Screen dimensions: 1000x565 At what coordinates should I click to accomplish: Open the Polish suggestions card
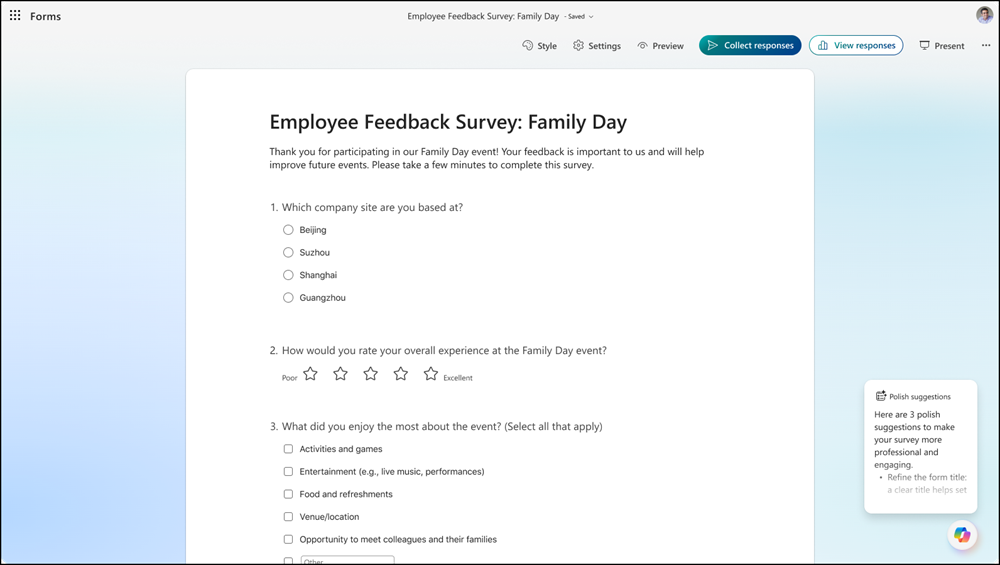(x=920, y=446)
